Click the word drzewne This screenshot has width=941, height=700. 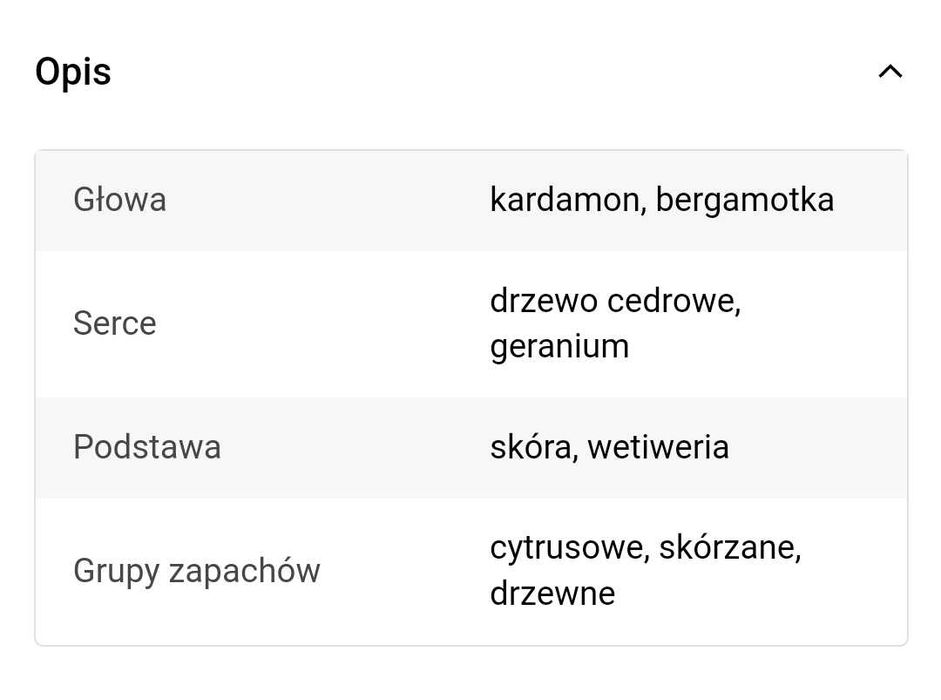click(552, 594)
